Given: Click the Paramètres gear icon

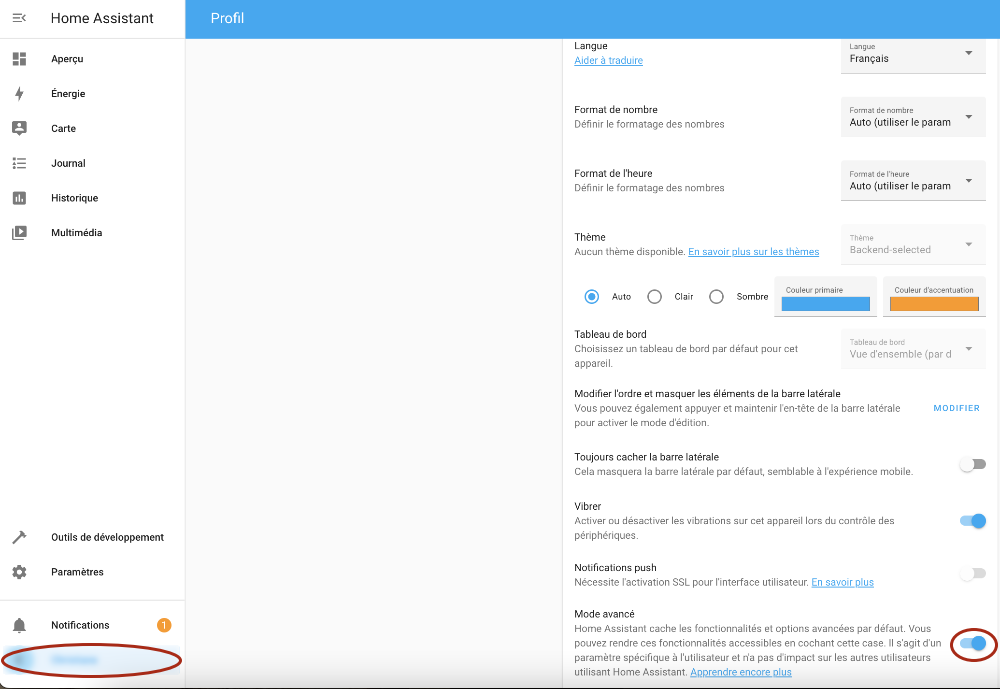Looking at the screenshot, I should point(19,572).
